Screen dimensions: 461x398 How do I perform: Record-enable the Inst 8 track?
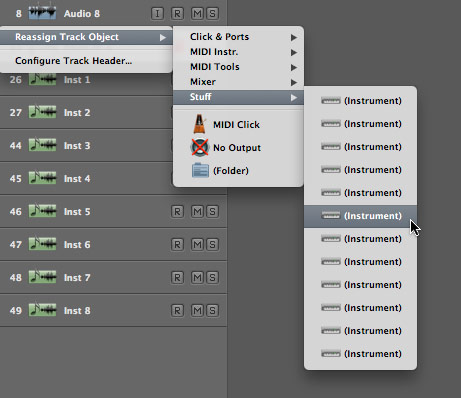click(177, 311)
